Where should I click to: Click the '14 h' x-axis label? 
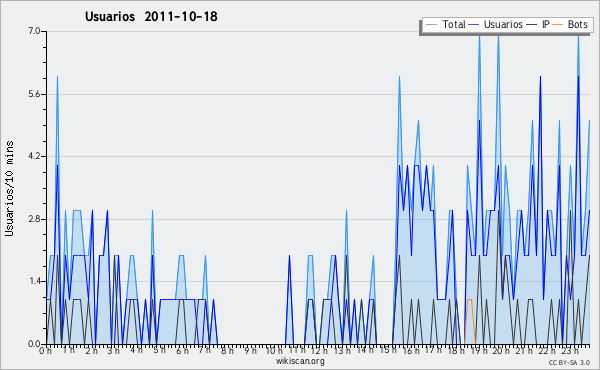pyautogui.click(x=365, y=350)
